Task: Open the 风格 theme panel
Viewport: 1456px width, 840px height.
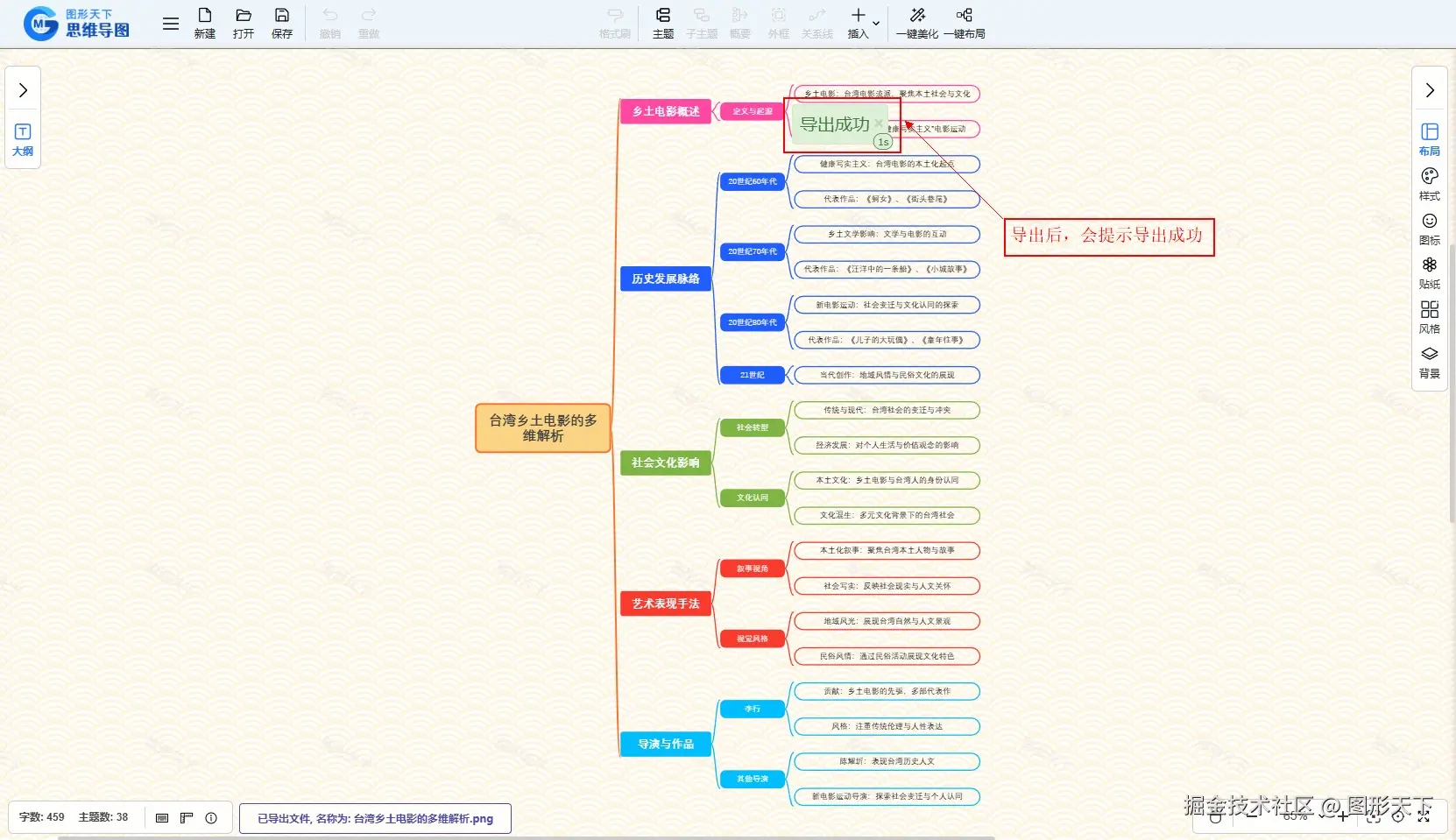Action: [1430, 318]
